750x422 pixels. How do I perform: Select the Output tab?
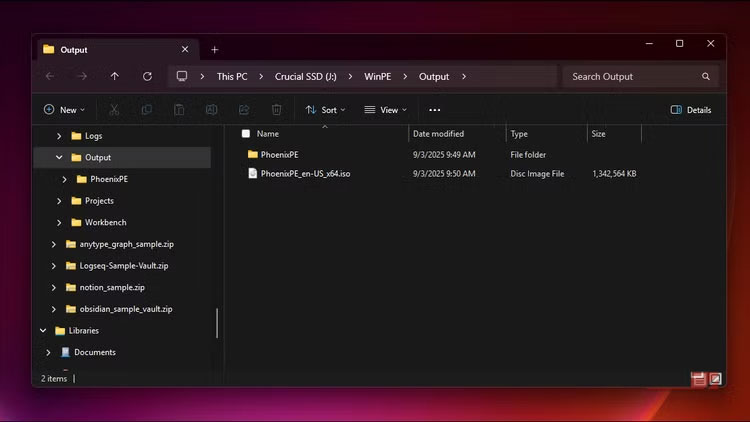pyautogui.click(x=117, y=49)
